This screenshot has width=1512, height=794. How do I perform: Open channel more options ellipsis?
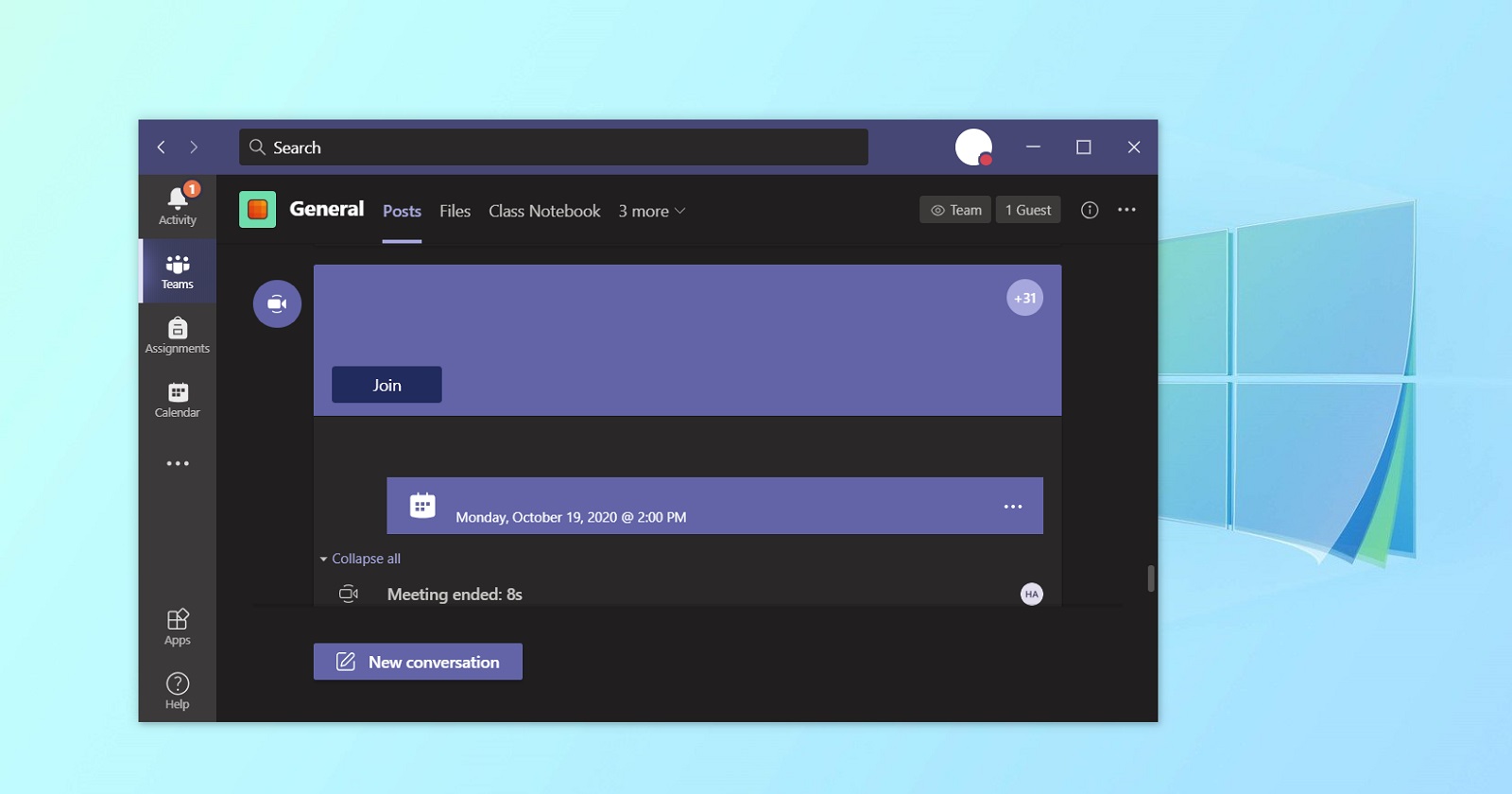(1126, 210)
